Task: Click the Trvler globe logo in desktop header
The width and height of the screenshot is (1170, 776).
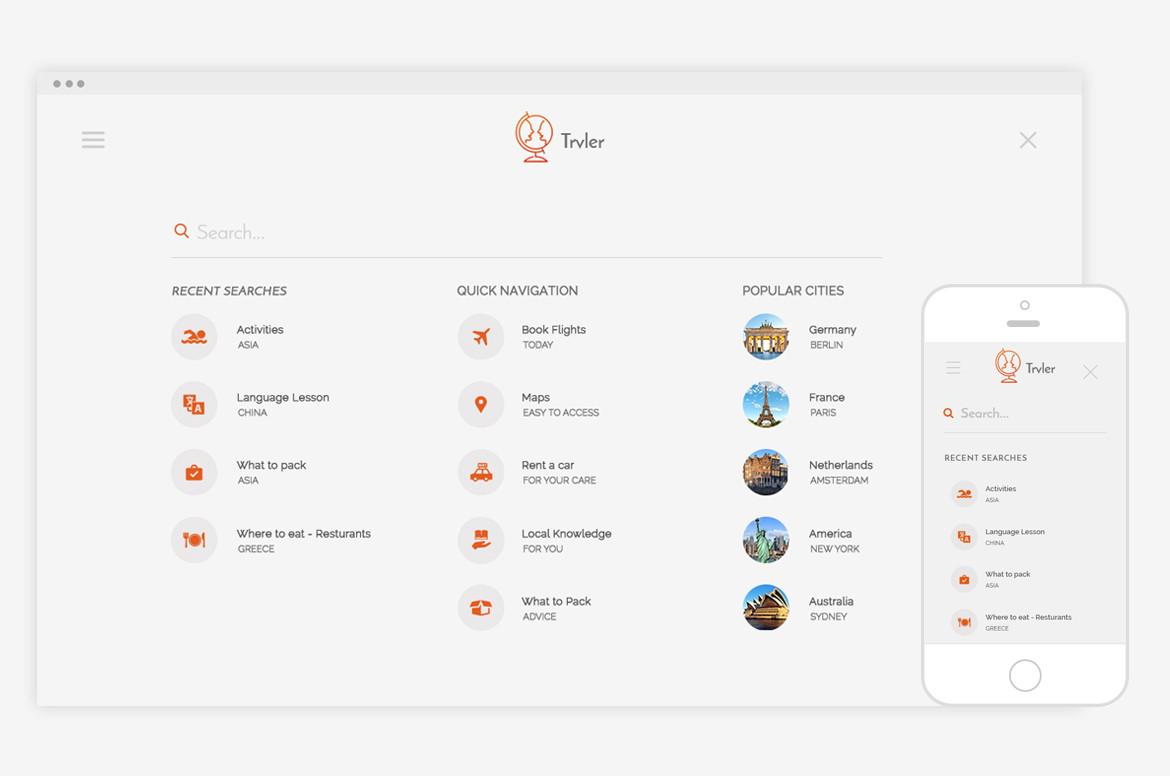Action: [x=534, y=138]
